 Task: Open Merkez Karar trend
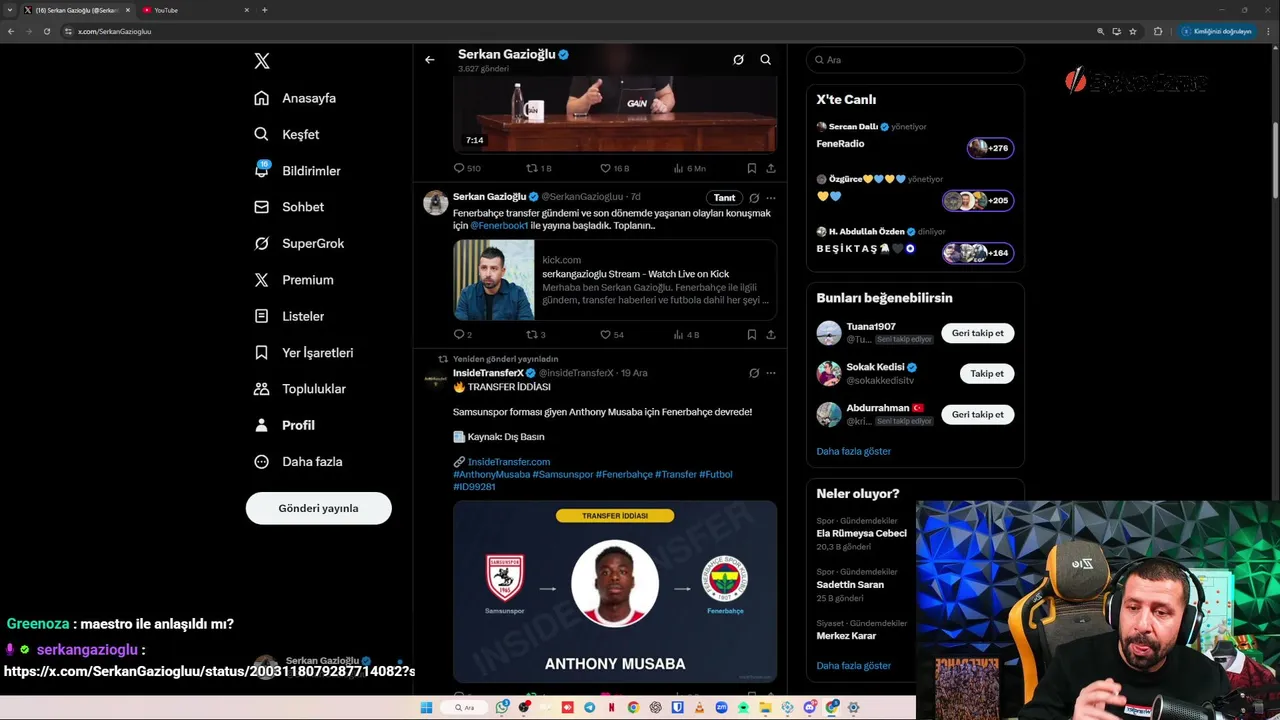pos(846,635)
